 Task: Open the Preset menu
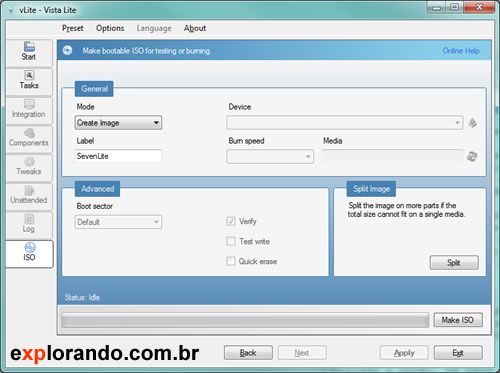tap(73, 28)
